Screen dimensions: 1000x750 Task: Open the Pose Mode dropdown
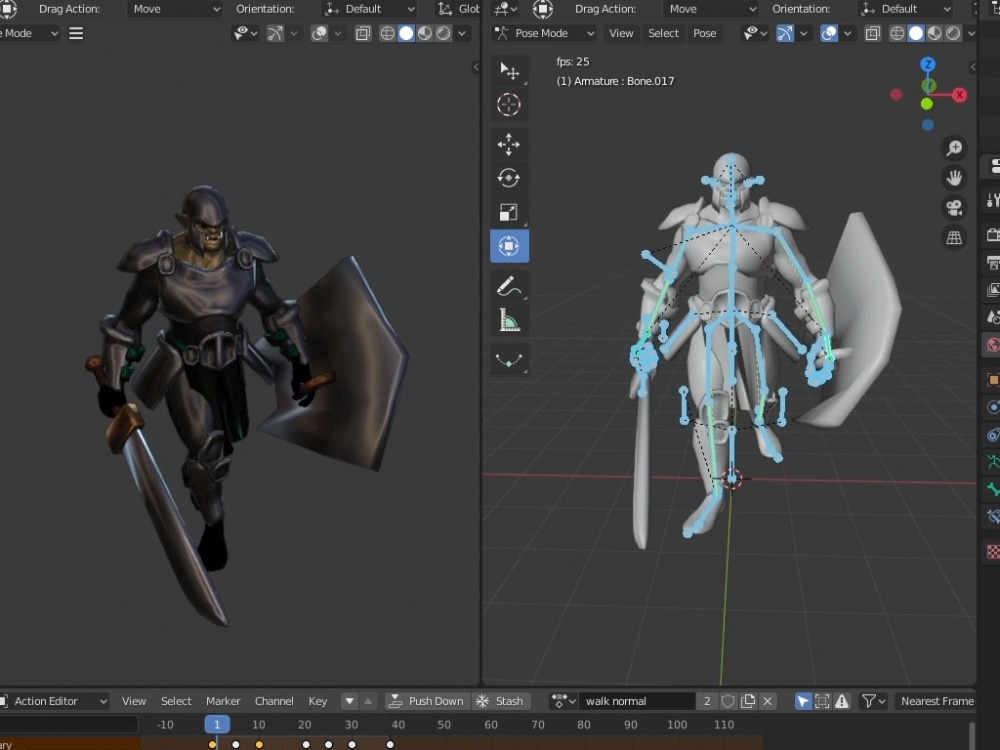(x=543, y=33)
